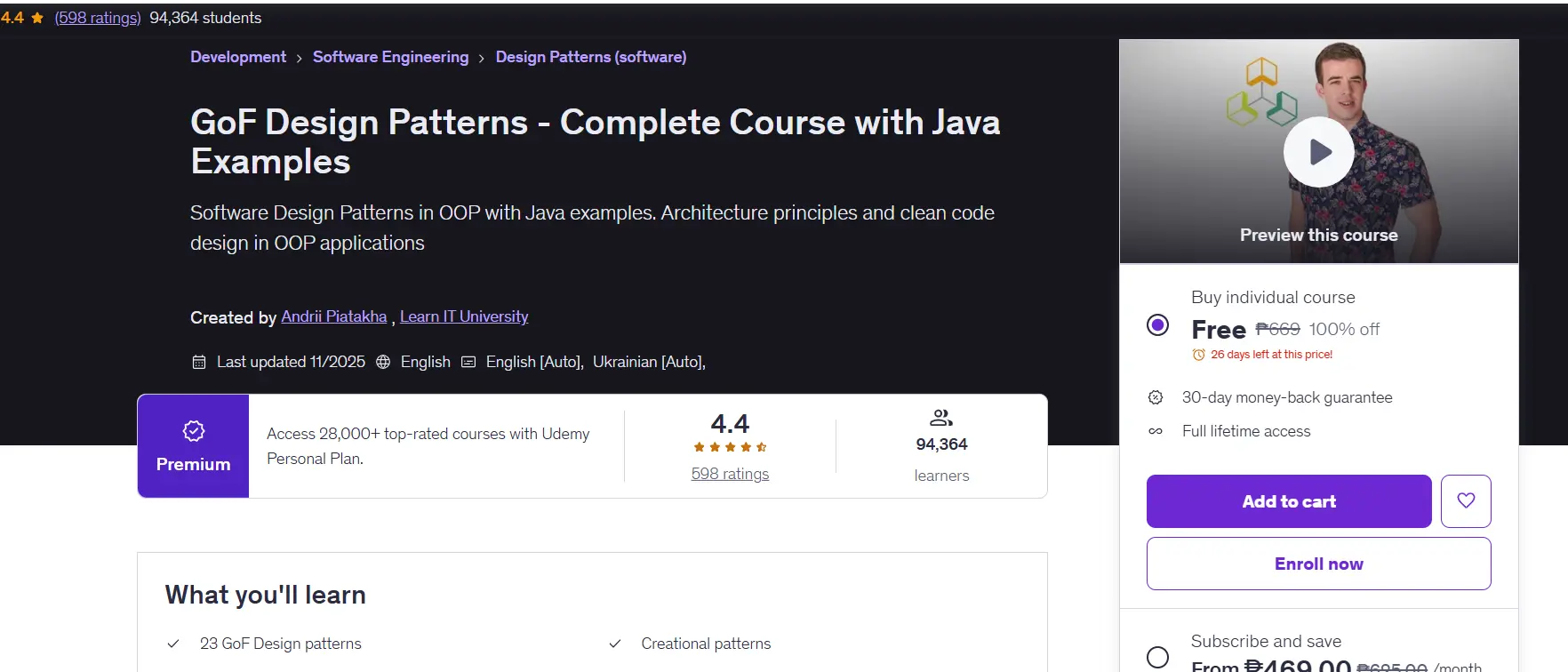Screen dimensions: 1568x672
Task: Click Full lifetime access text
Action: click(x=1246, y=431)
